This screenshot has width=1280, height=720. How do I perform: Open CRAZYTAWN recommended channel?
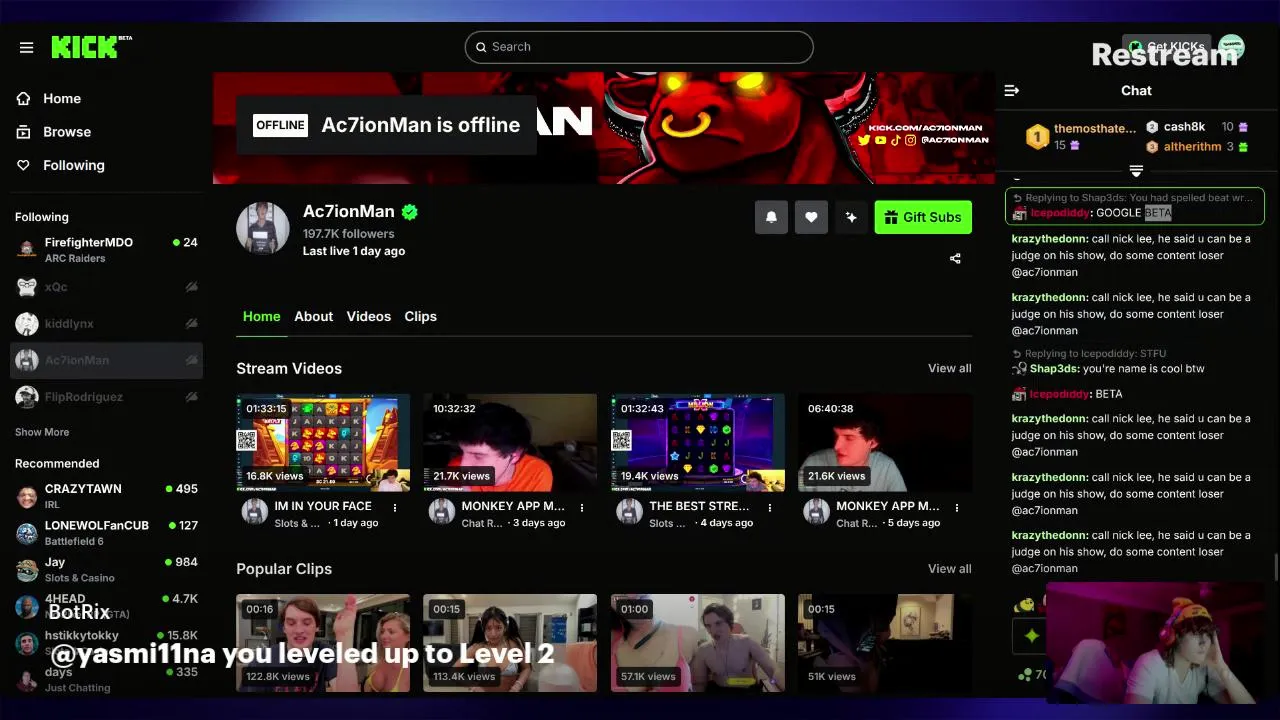tap(107, 496)
